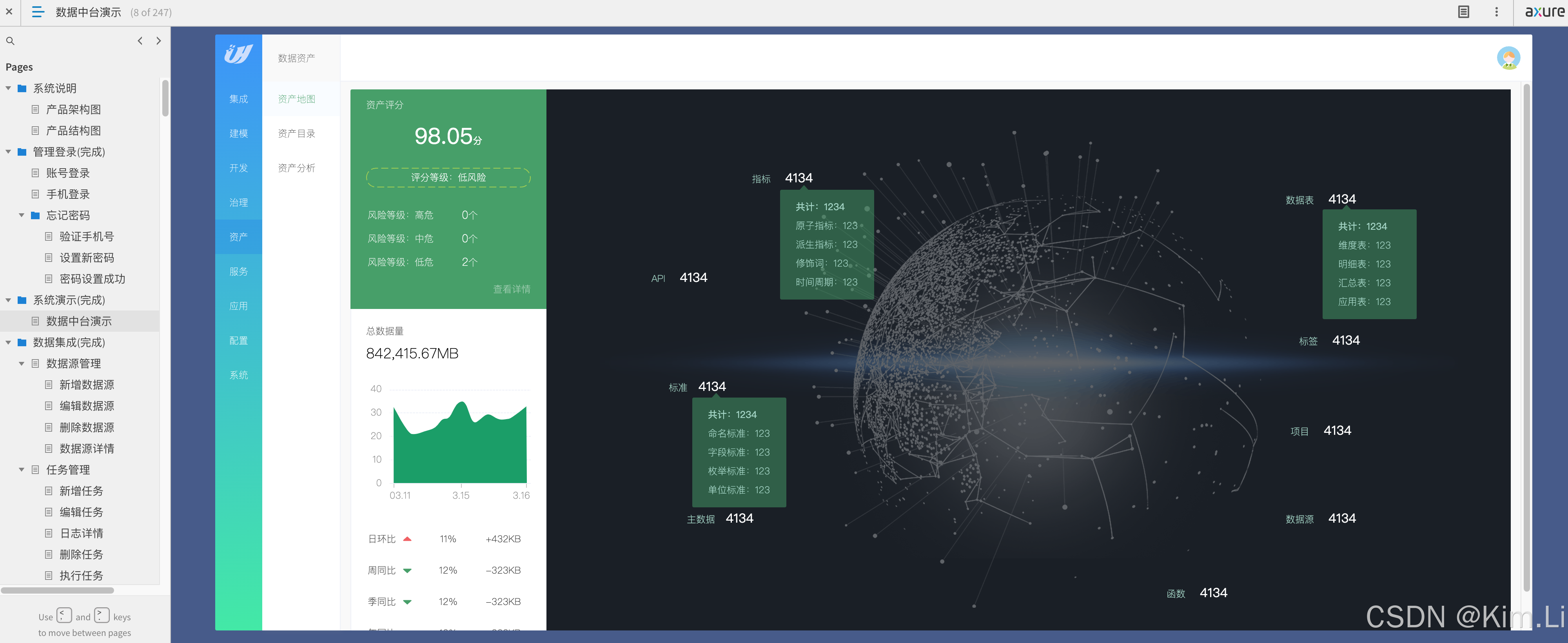Open the 数据源详情 page

point(87,448)
